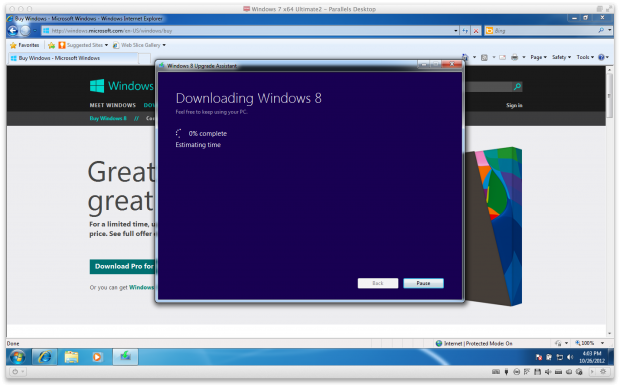The height and width of the screenshot is (387, 620).
Task: Select the Buy Windows - Microsoft Windows tab
Action: [x=73, y=58]
